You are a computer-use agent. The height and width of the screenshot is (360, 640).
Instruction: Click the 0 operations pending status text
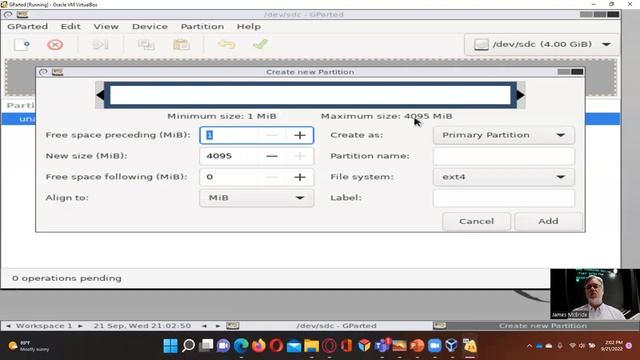[x=67, y=278]
